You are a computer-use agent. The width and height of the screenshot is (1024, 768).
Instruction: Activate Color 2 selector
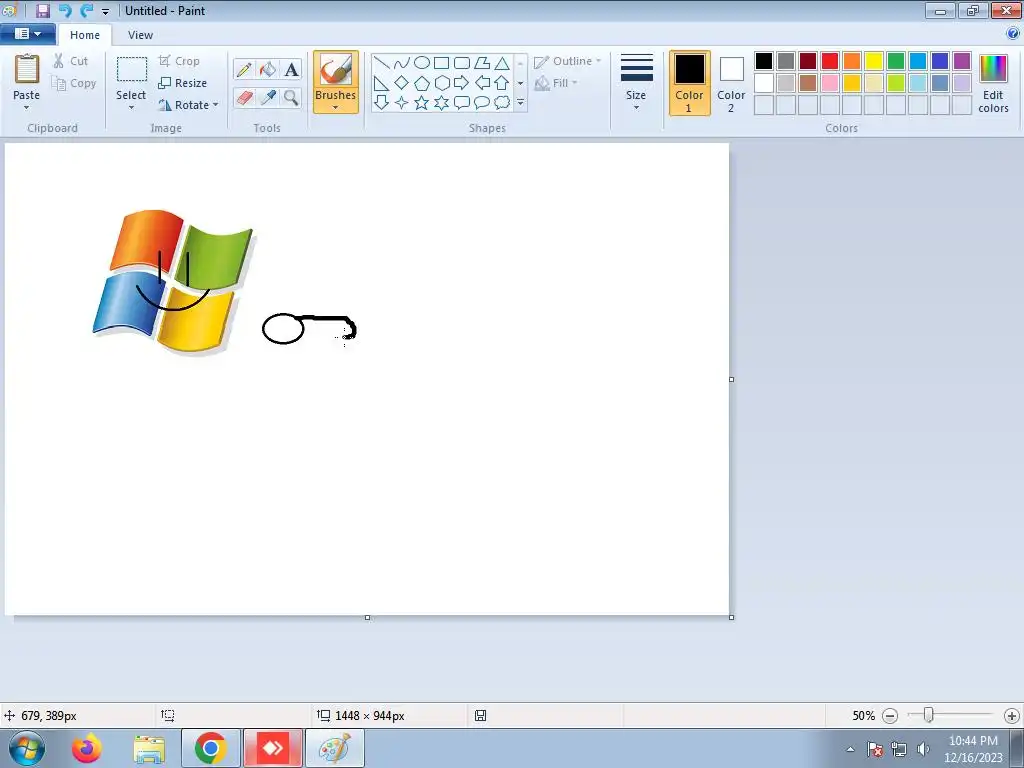[731, 83]
